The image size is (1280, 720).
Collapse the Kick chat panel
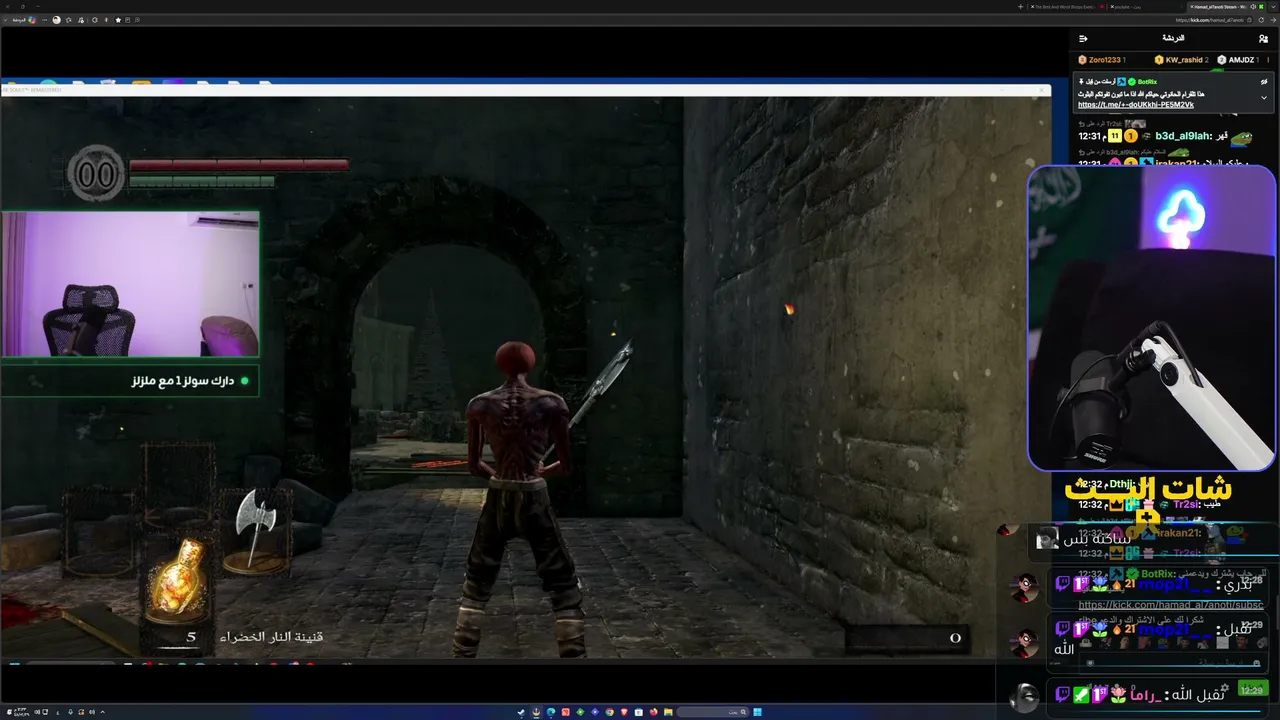click(1083, 39)
